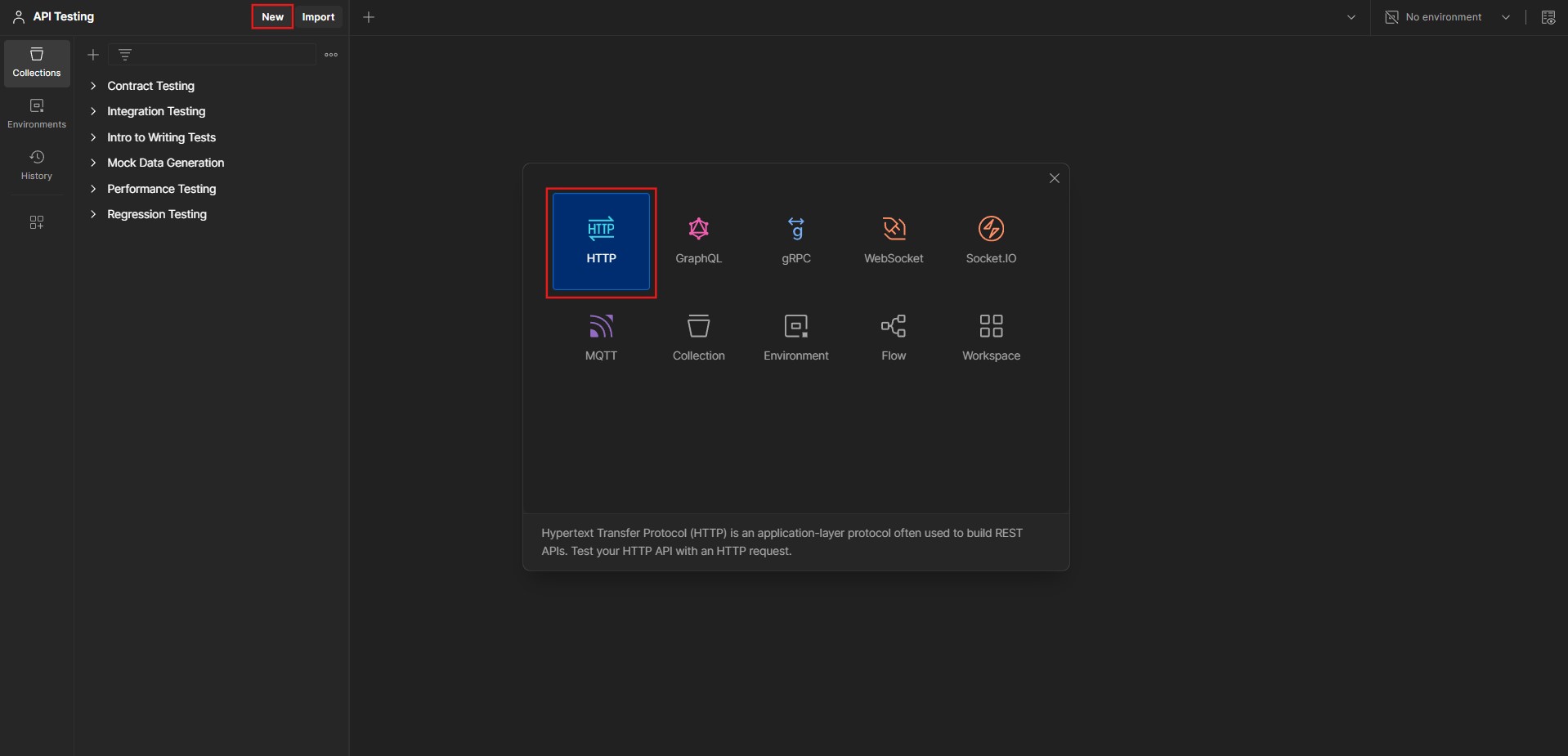Choose the Flow option

point(894,338)
